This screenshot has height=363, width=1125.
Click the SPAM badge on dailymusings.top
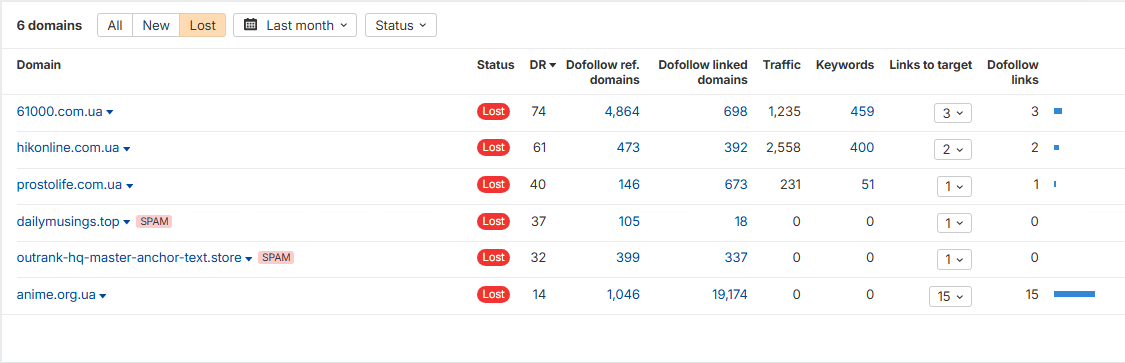point(154,221)
